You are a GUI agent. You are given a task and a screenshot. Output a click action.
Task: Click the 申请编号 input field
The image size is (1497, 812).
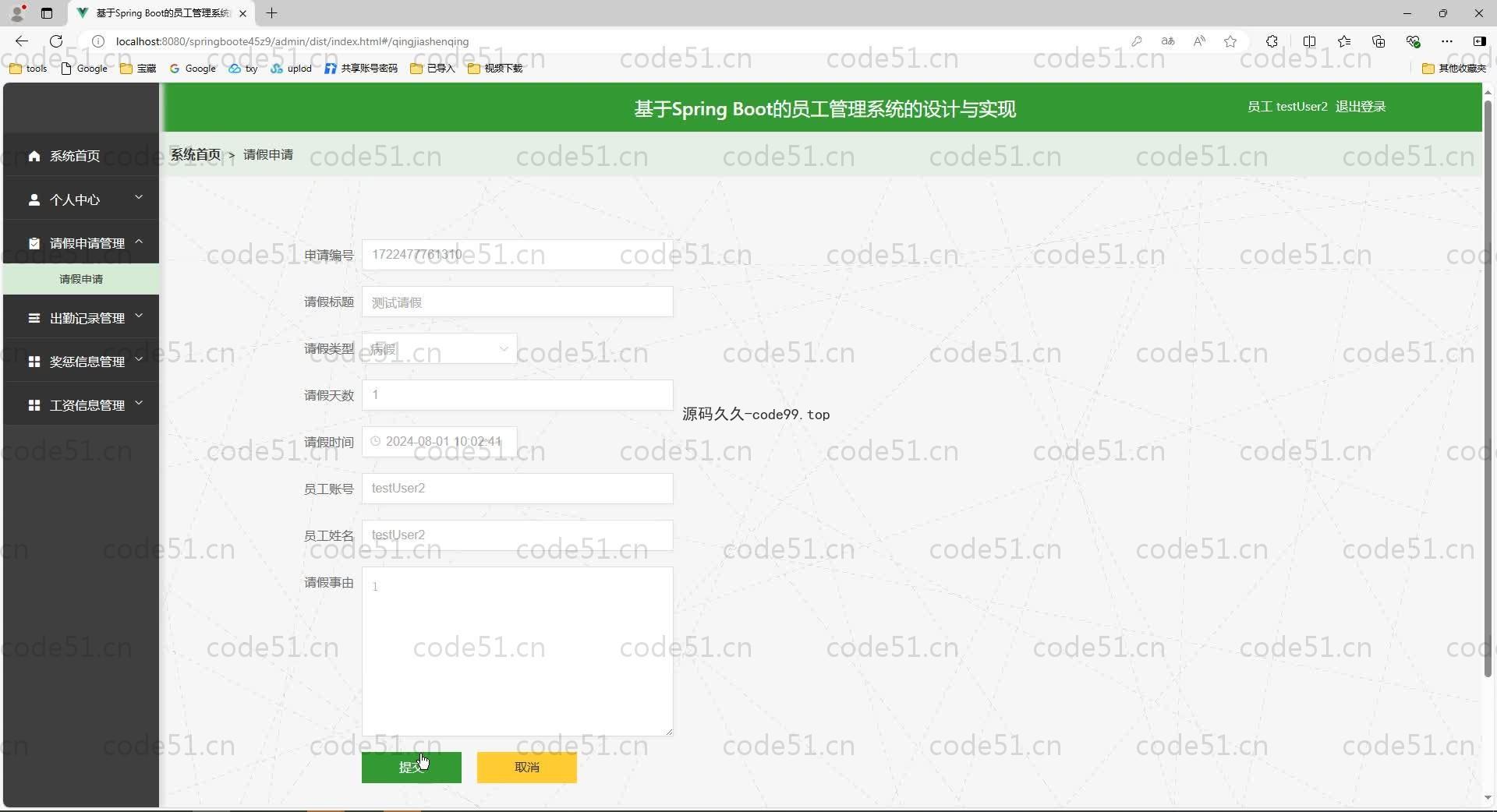(517, 255)
